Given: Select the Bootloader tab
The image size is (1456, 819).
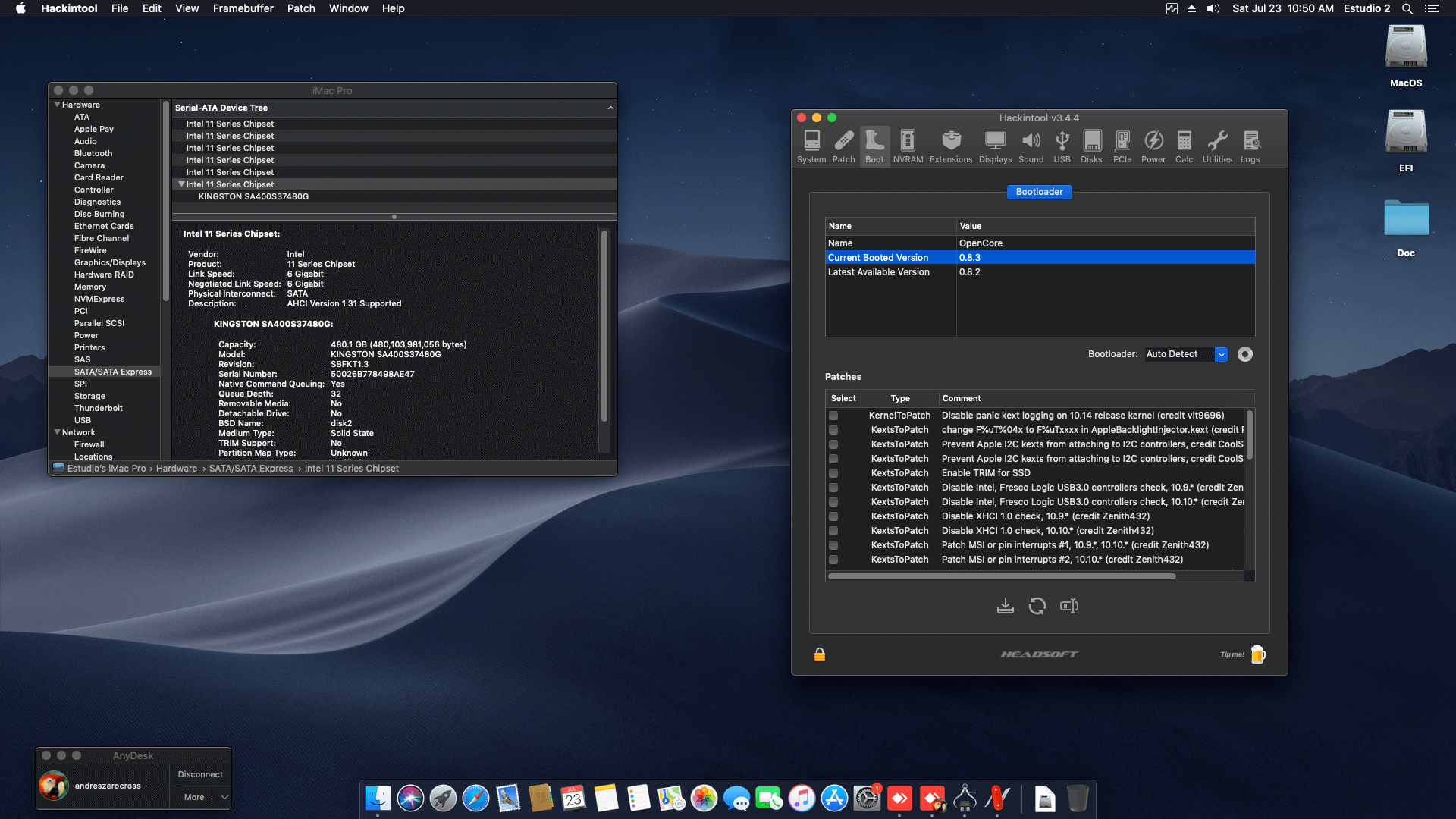Looking at the screenshot, I should coord(1039,192).
